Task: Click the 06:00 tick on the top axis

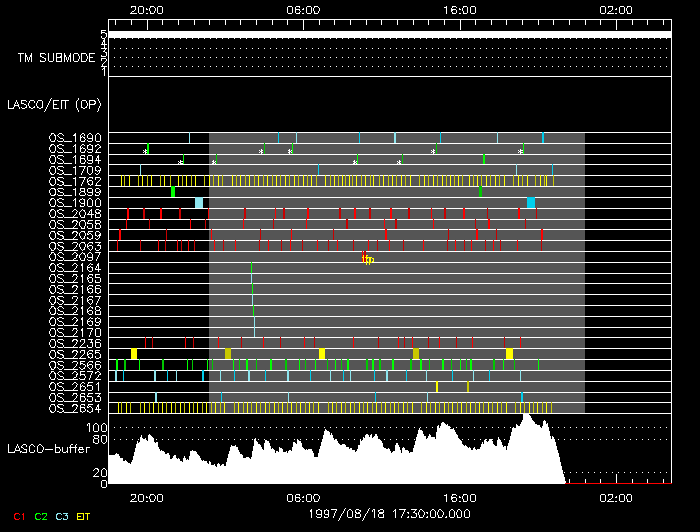Action: click(x=303, y=9)
